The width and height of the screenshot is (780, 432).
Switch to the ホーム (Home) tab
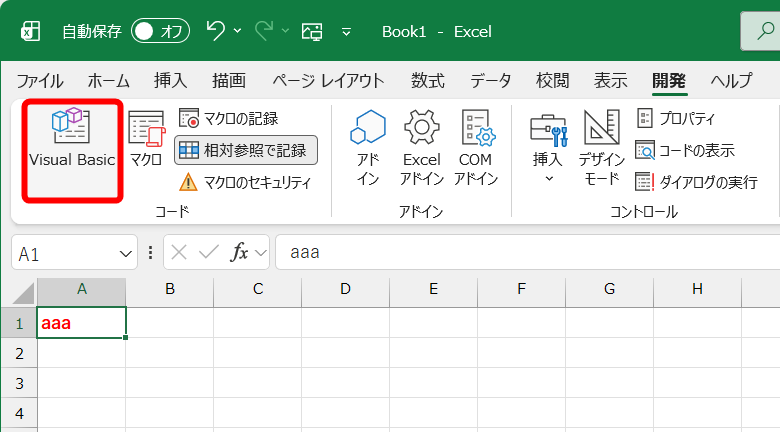108,81
